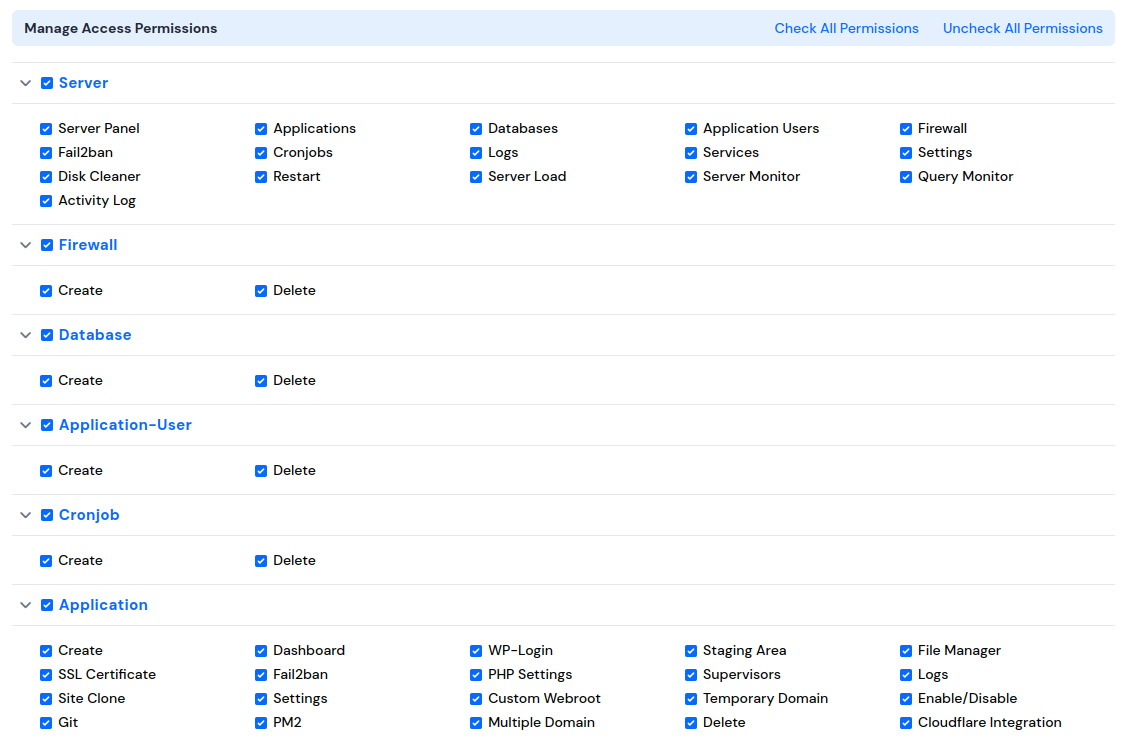Uncheck the Multiple Domain permission
Image resolution: width=1121 pixels, height=751 pixels.
pos(476,723)
